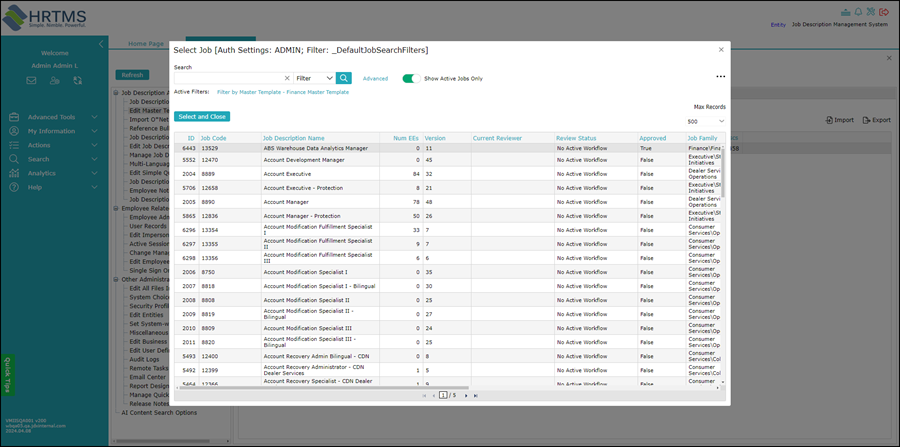Clear the search box with the X icon

(287, 78)
